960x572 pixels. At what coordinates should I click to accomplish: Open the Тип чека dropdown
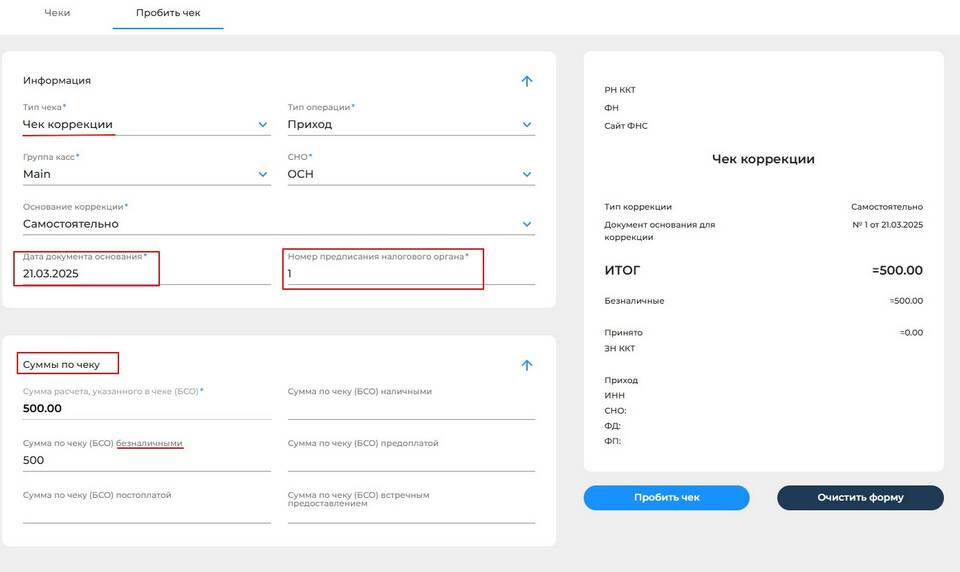coord(263,125)
